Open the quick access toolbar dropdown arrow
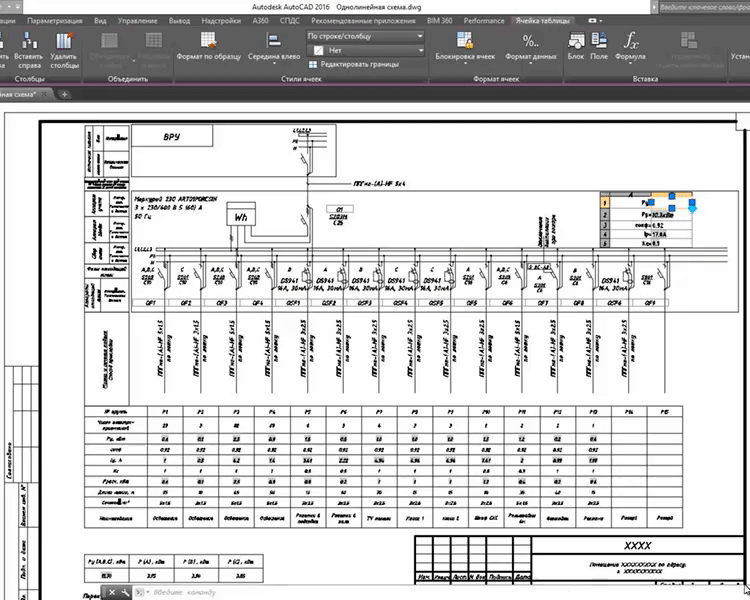Image resolution: width=750 pixels, height=600 pixels. tap(18, 7)
